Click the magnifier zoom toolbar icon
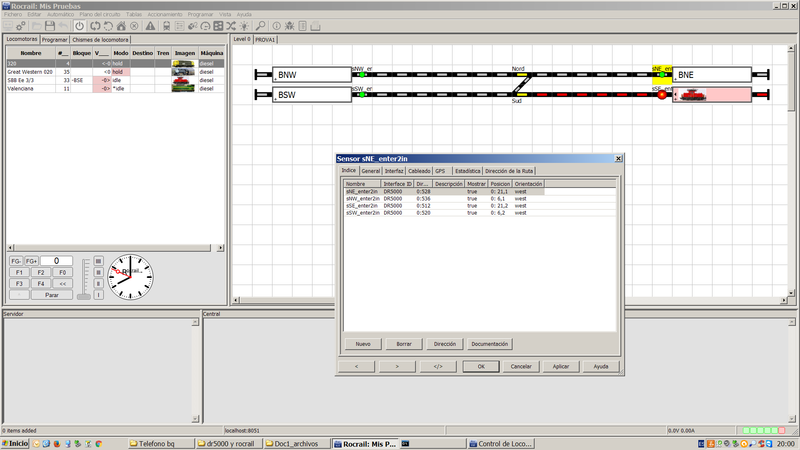This screenshot has width=800, height=450. (x=260, y=26)
